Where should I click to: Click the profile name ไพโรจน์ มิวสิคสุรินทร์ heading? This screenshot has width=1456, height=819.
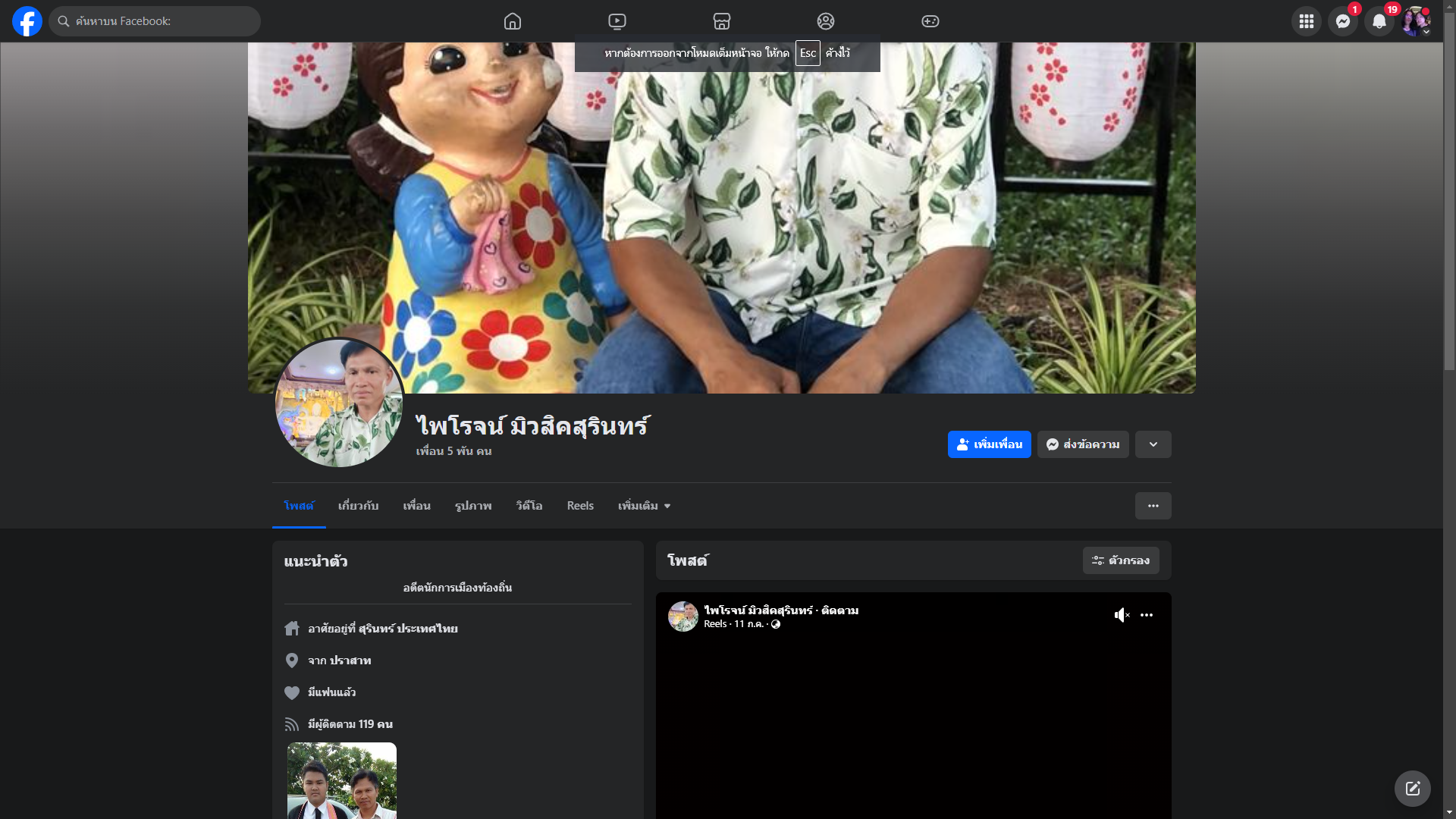(532, 425)
